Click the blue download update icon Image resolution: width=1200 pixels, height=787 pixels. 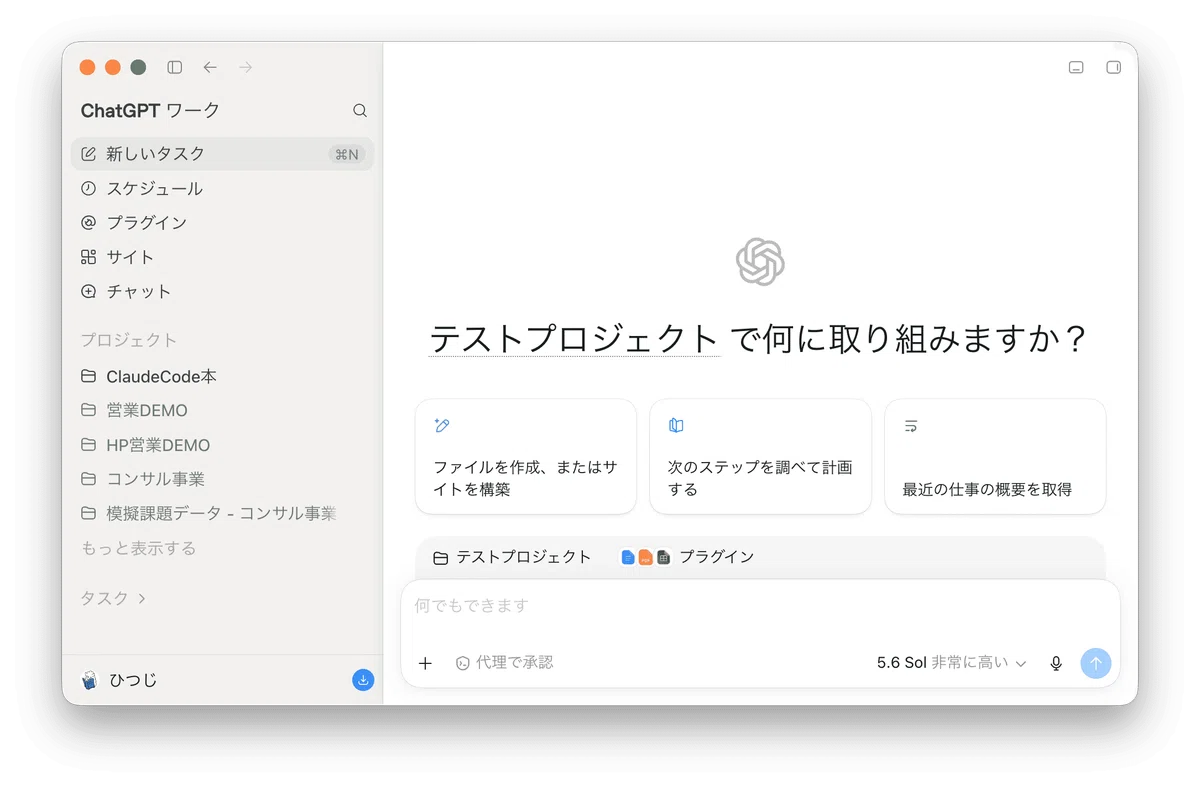pyautogui.click(x=363, y=680)
